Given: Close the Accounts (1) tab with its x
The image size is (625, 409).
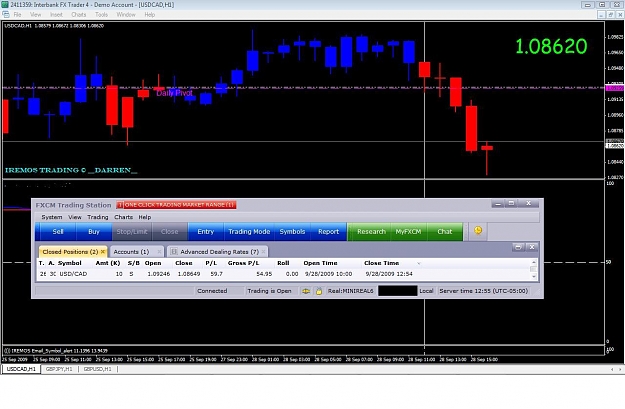Looking at the screenshot, I should coord(159,252).
